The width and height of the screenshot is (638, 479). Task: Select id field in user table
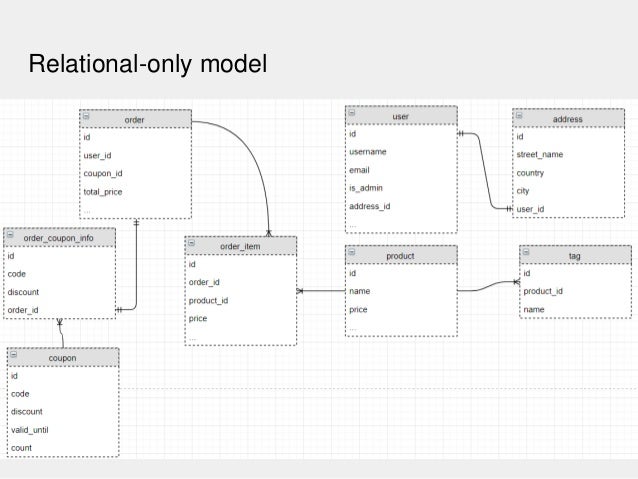tap(401, 134)
